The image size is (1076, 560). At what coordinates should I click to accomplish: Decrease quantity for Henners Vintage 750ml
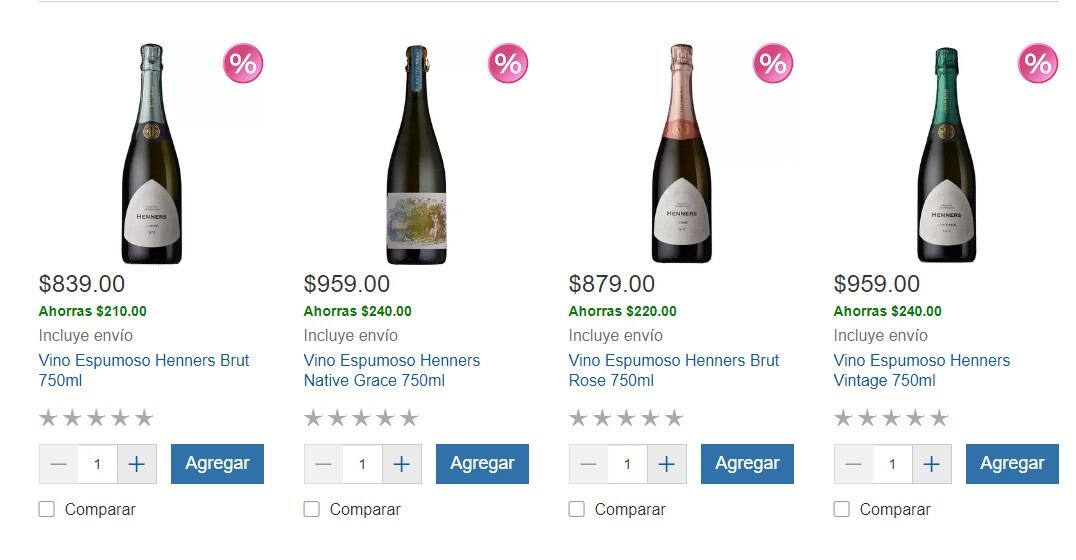(x=853, y=464)
